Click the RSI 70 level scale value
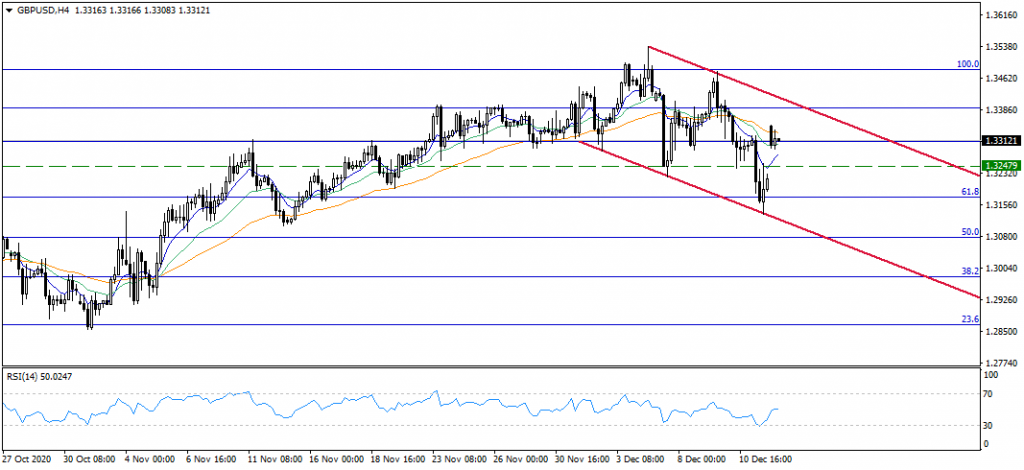Image resolution: width=1024 pixels, height=470 pixels. pyautogui.click(x=991, y=394)
